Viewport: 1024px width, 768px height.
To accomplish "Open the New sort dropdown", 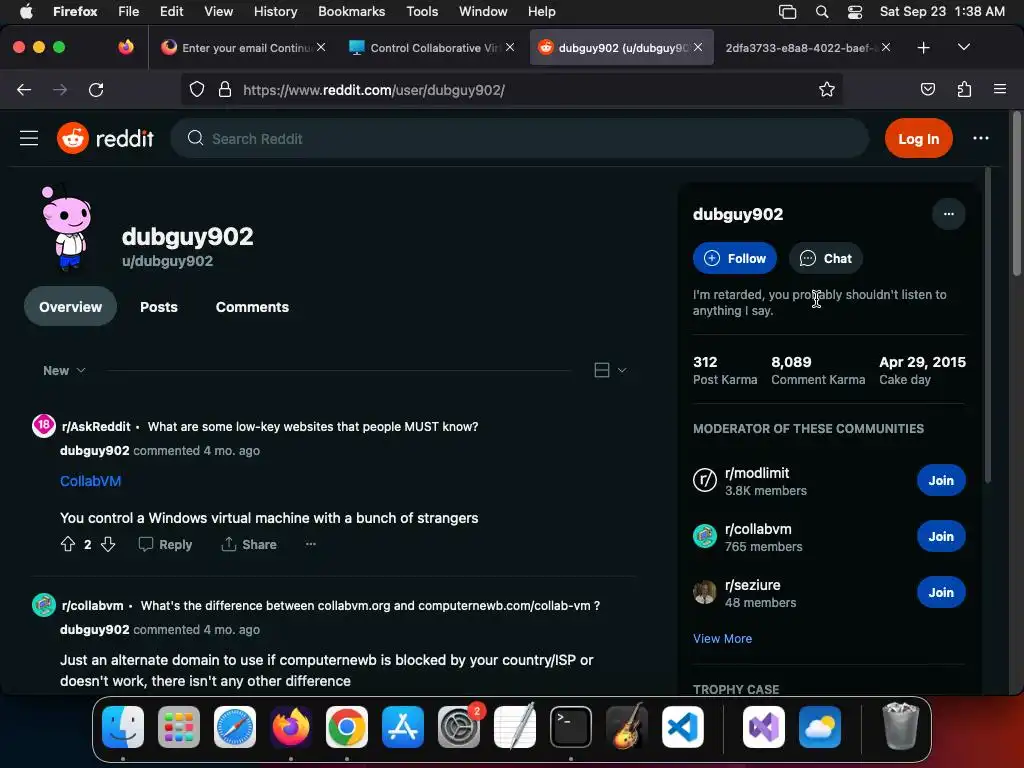I will [x=64, y=370].
